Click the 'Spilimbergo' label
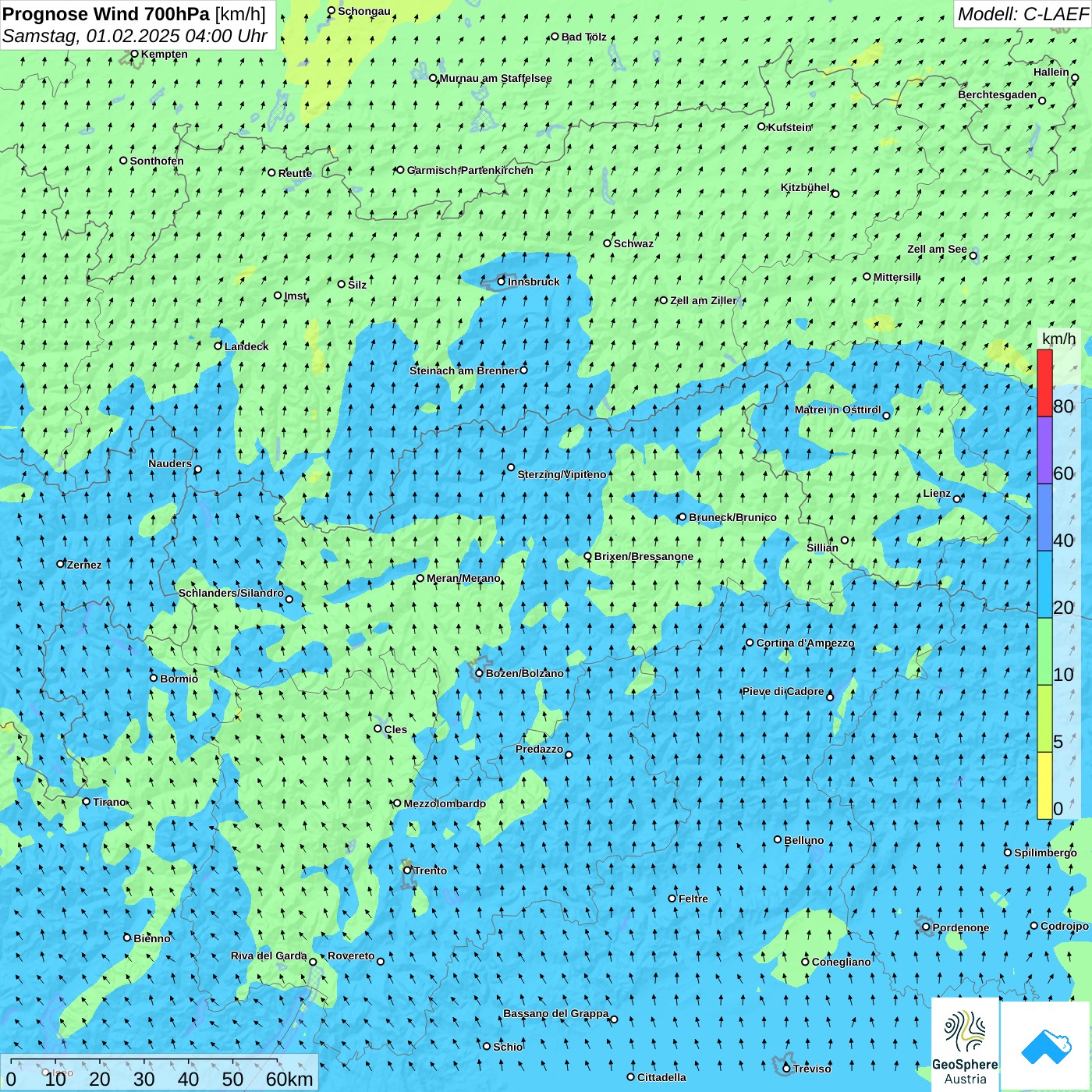Image resolution: width=1092 pixels, height=1092 pixels. coord(1045,853)
